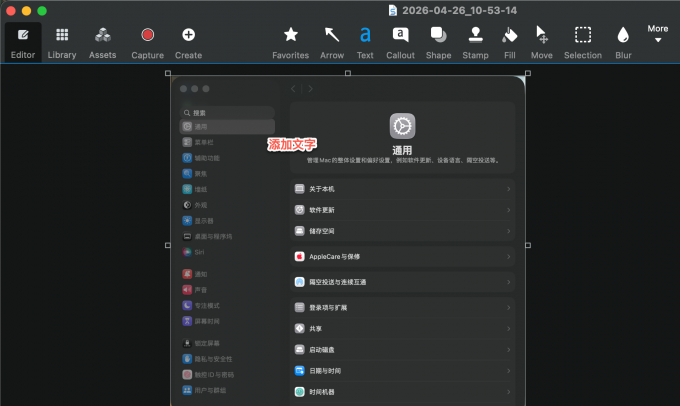Click the 声音 sidebar icon
Screen dimensions: 680x406
click(187, 290)
